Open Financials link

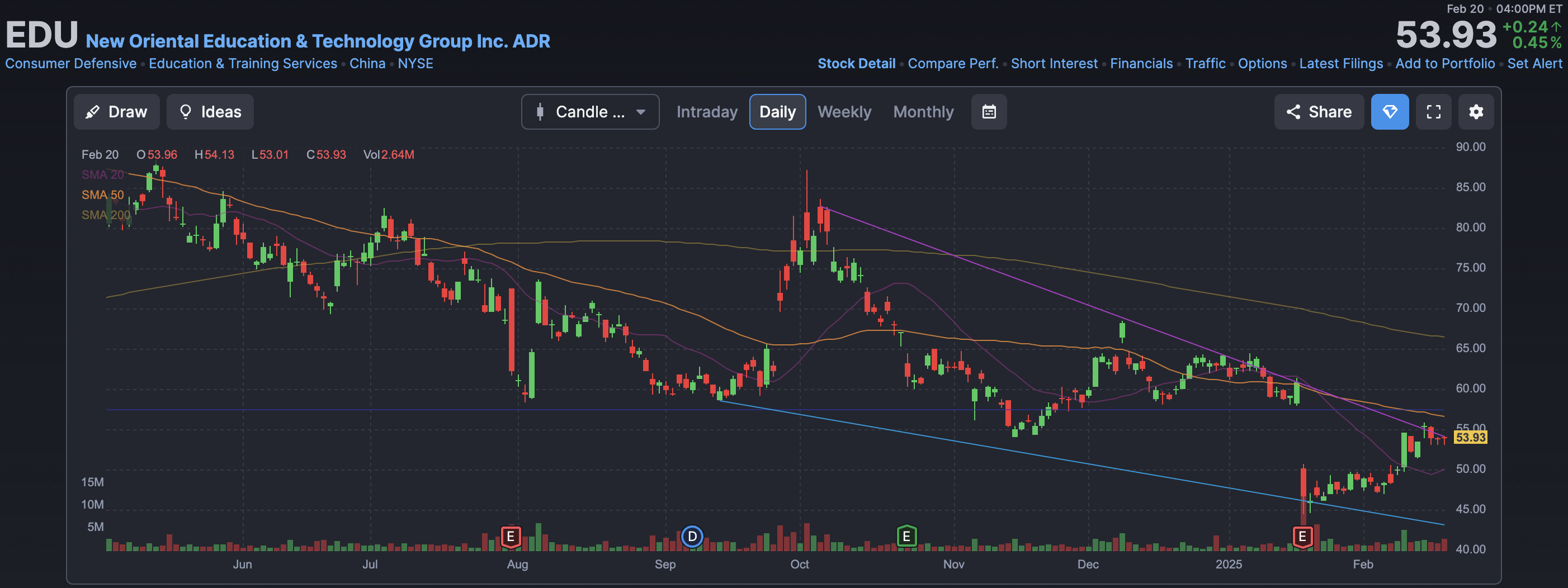tap(1141, 63)
